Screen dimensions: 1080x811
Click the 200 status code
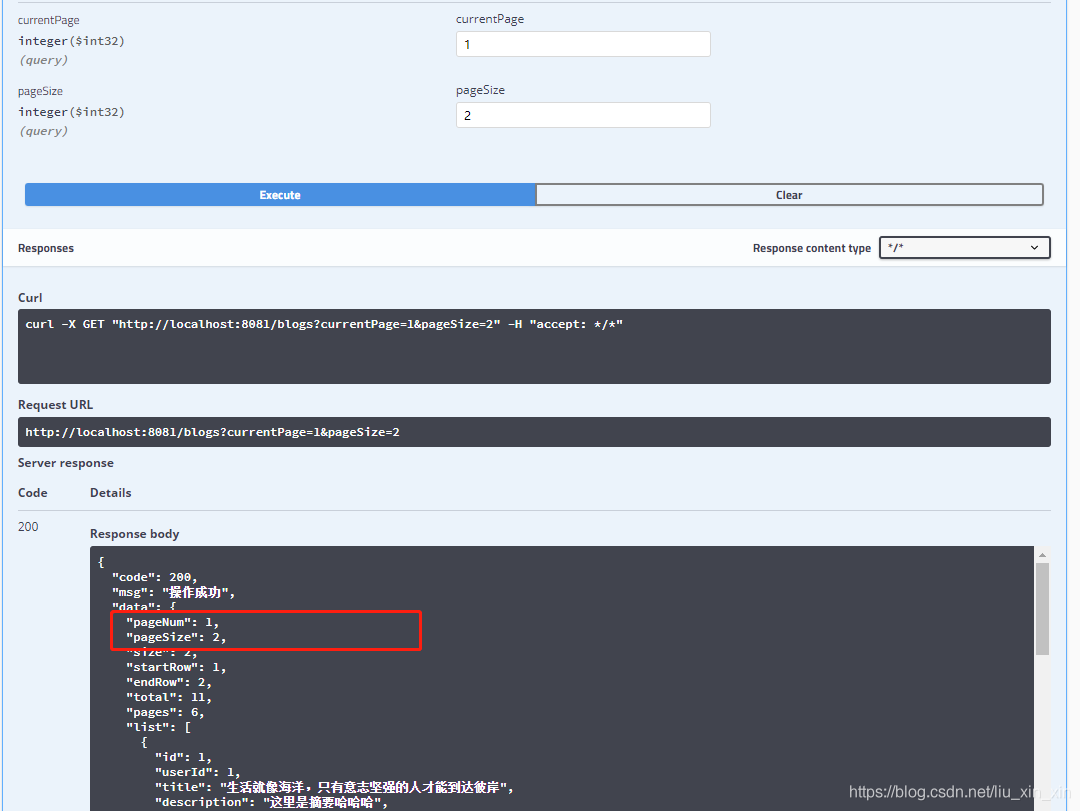point(28,526)
